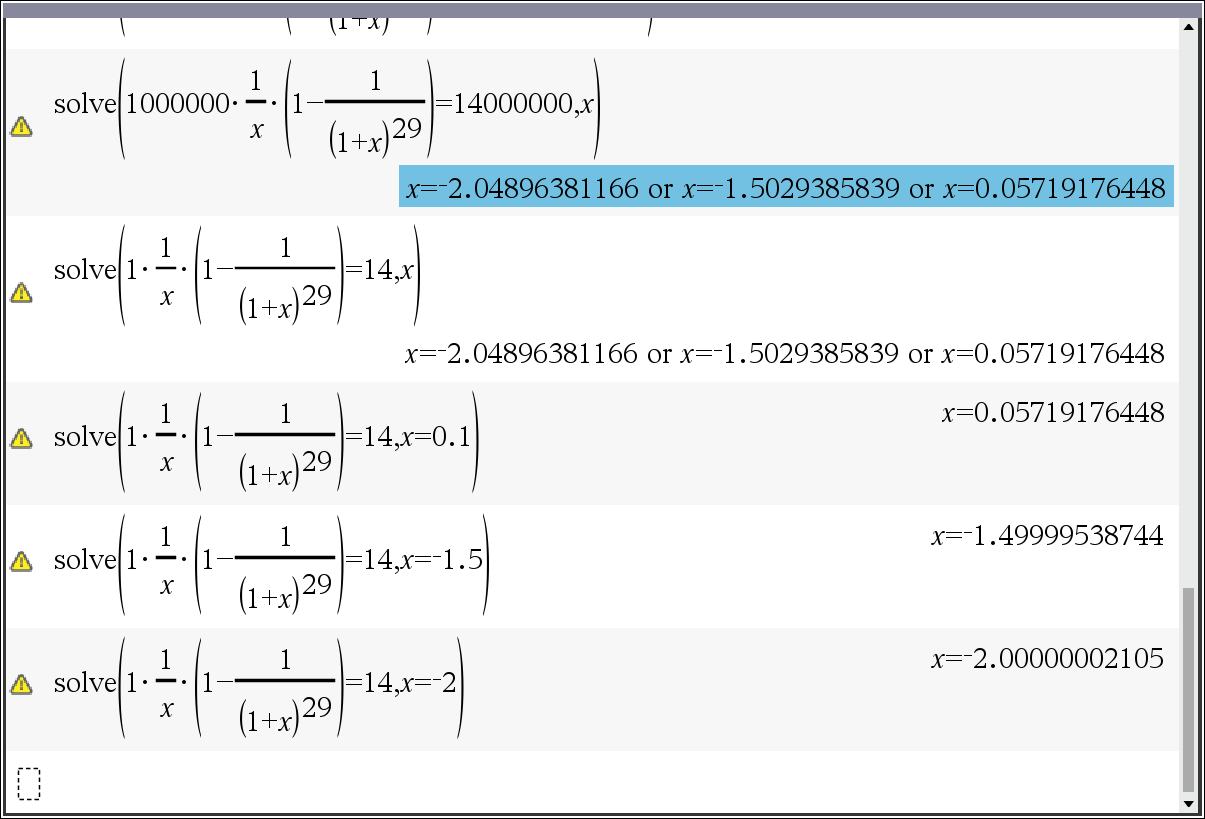Click the vertical scrollbar thumb
Viewport: 1205px width, 819px height.
(1188, 690)
